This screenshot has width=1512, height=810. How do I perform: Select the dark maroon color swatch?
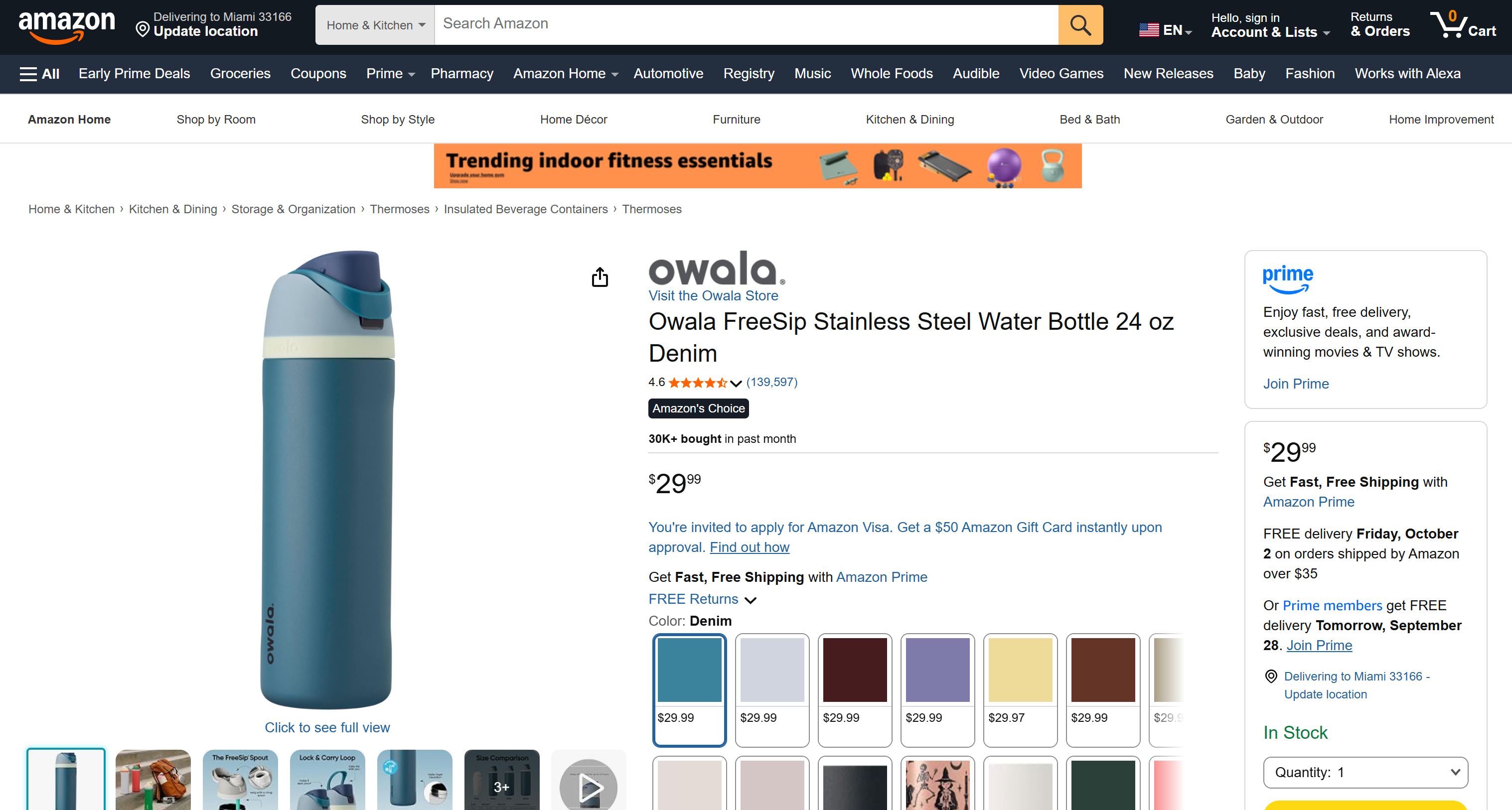coord(855,690)
